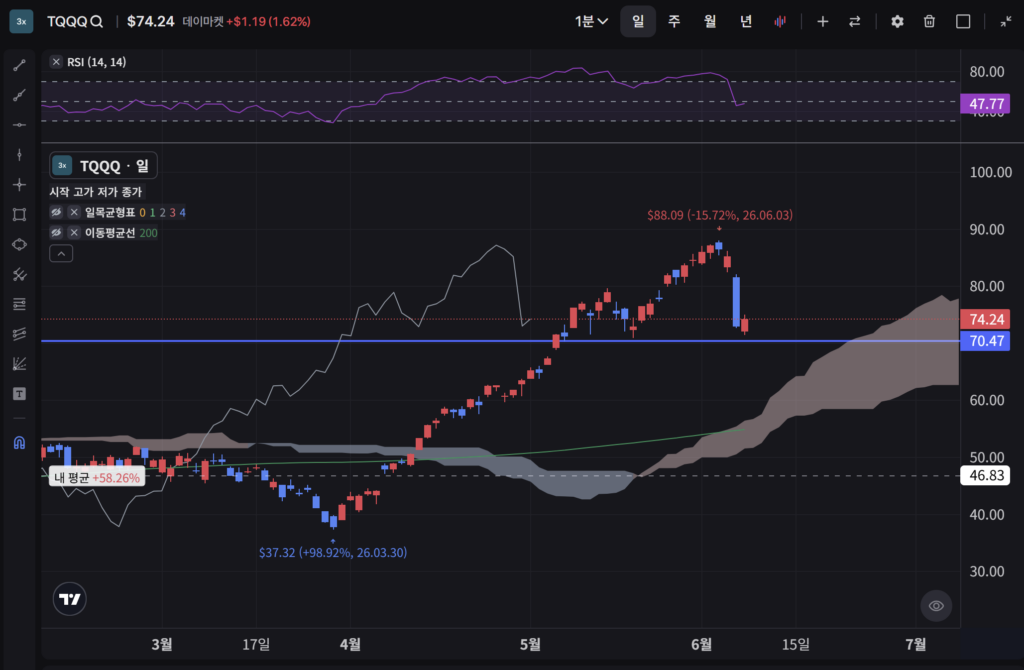Toggle visibility of 이동평균선 indicator
The image size is (1024, 670).
(56, 232)
